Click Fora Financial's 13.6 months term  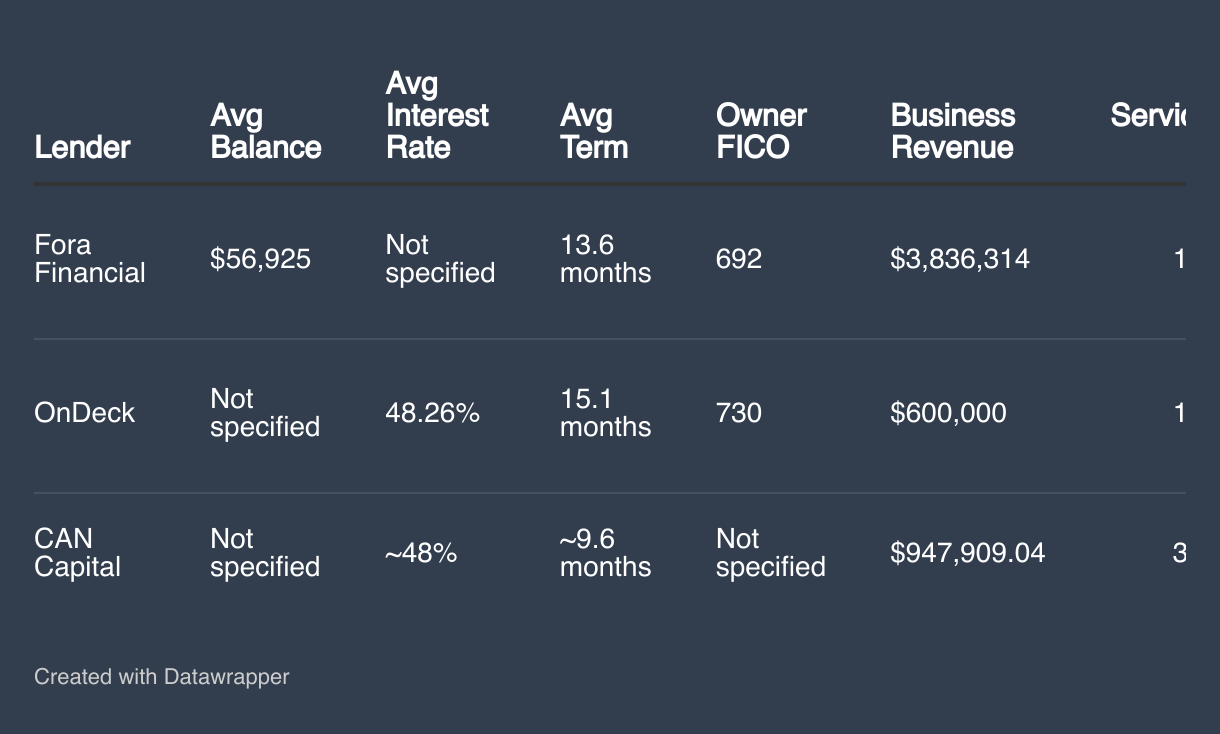(x=605, y=259)
